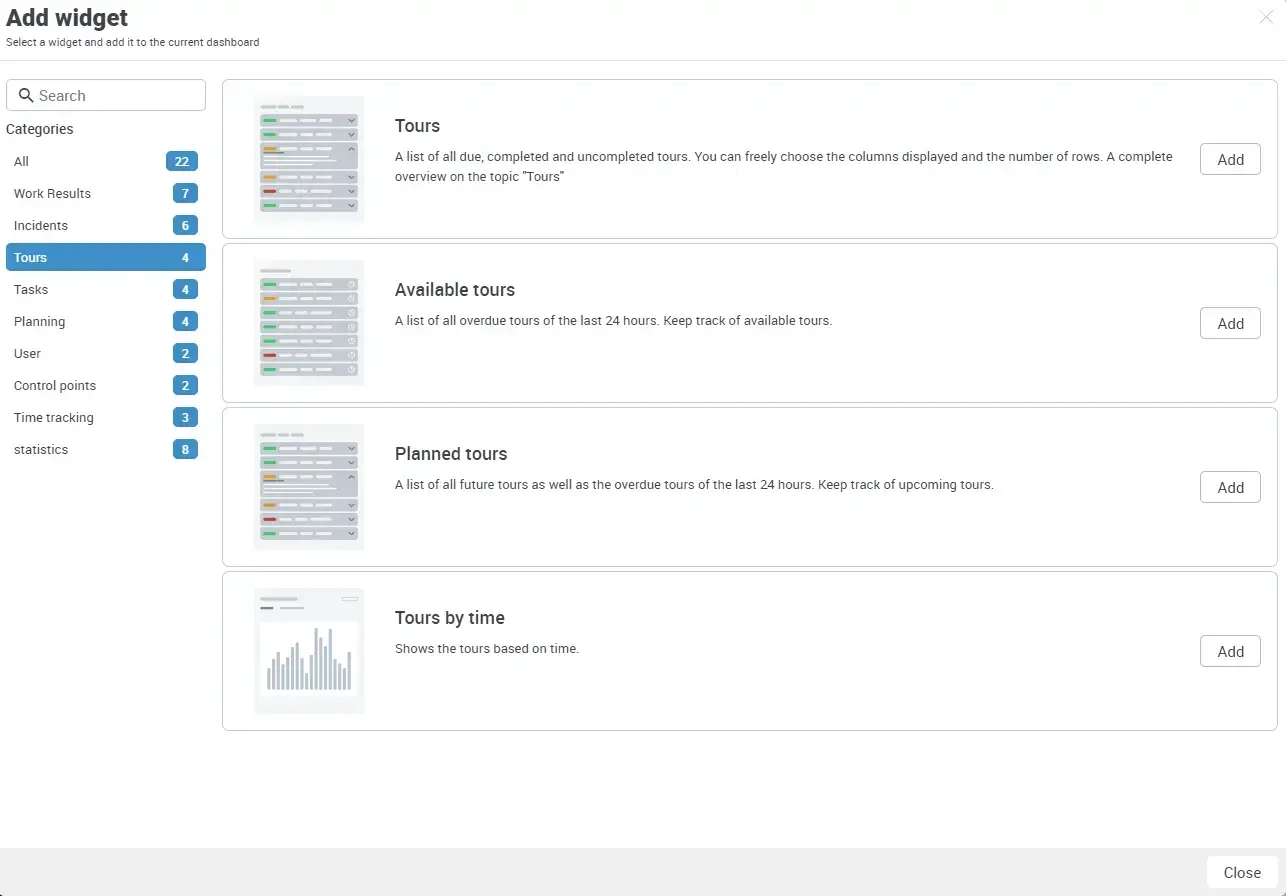Click the magnifying glass search icon
Image resolution: width=1286 pixels, height=896 pixels.
(26, 95)
